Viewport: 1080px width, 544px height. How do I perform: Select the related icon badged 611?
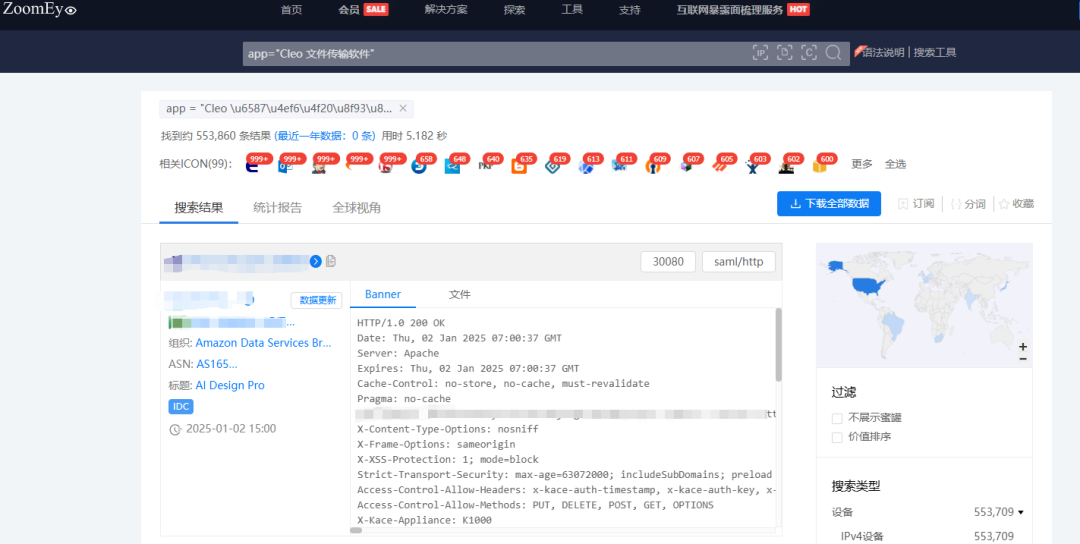click(619, 167)
